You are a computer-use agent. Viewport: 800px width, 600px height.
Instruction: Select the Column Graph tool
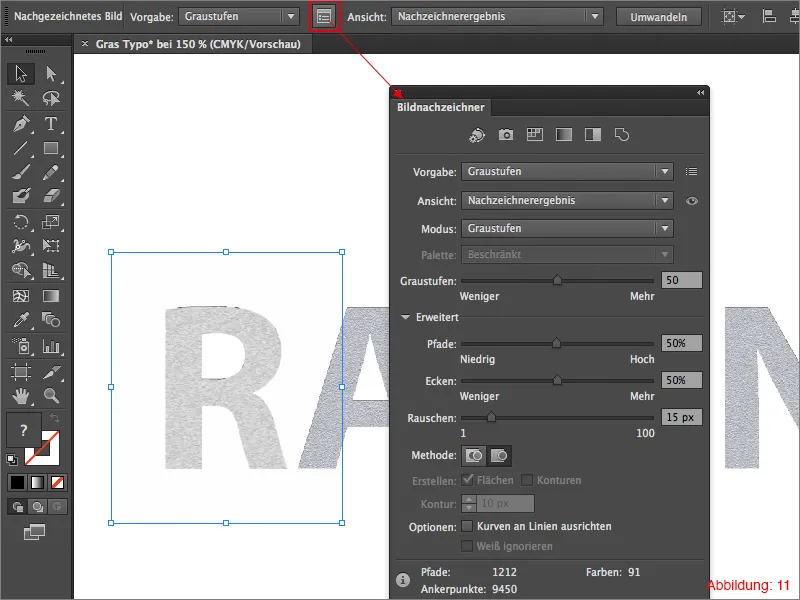[x=51, y=346]
